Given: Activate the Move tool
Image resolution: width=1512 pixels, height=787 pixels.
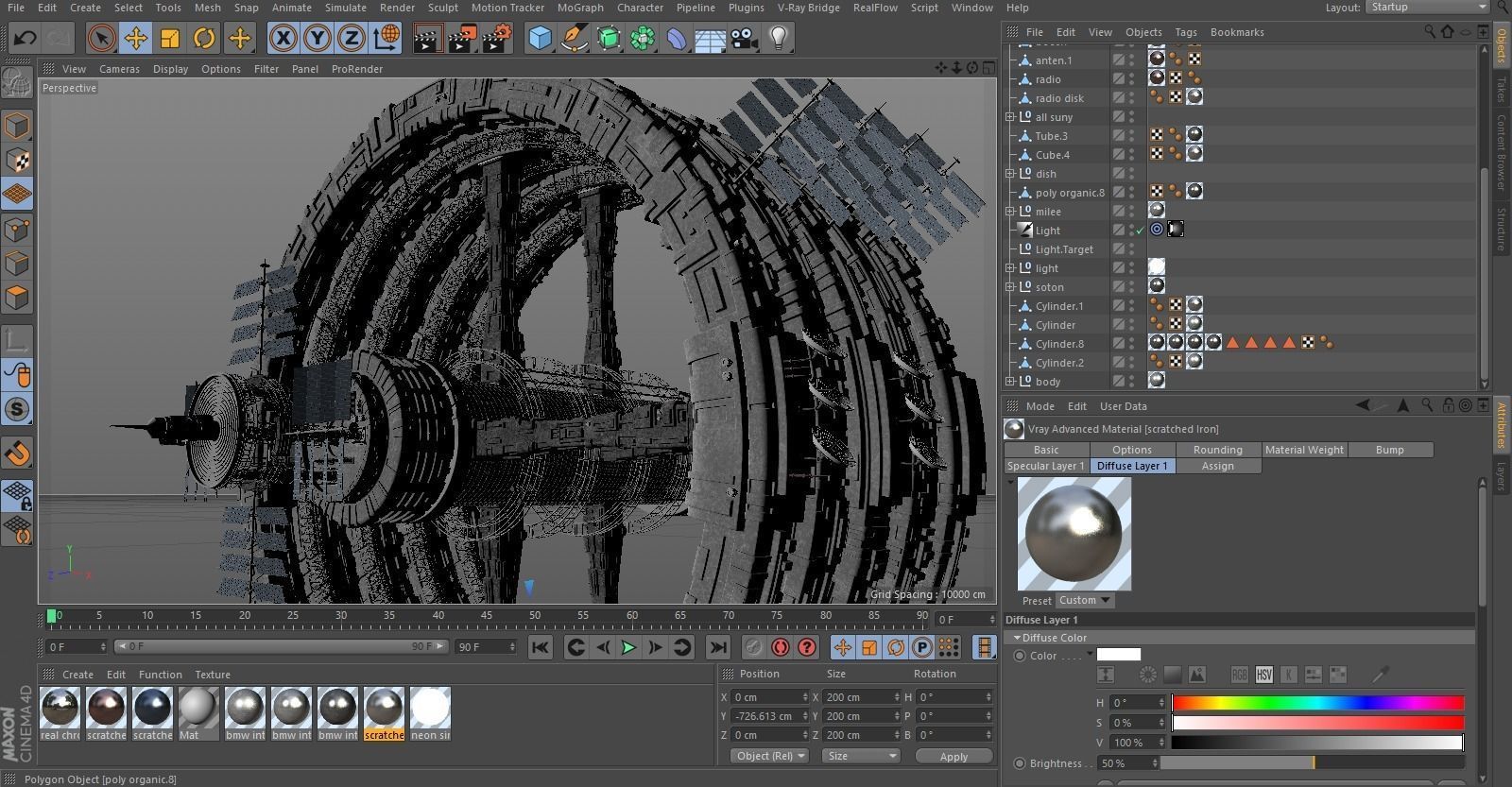Looking at the screenshot, I should point(135,39).
